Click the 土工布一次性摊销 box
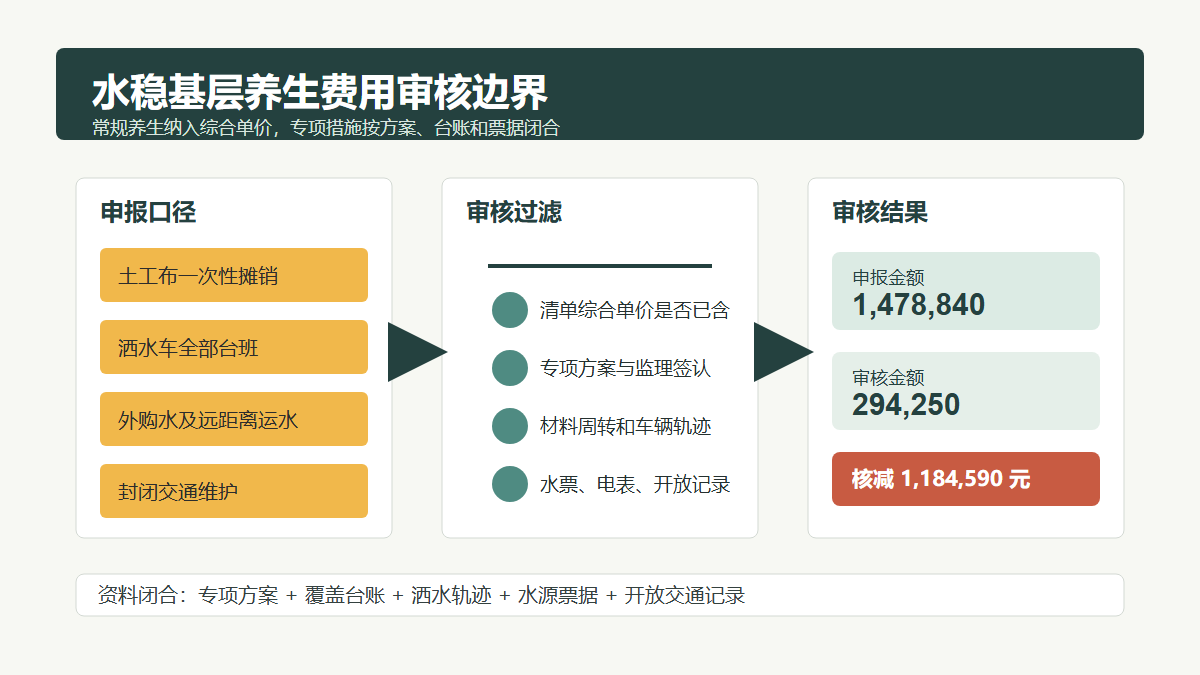Screen dimensions: 1200x675 click(x=234, y=275)
